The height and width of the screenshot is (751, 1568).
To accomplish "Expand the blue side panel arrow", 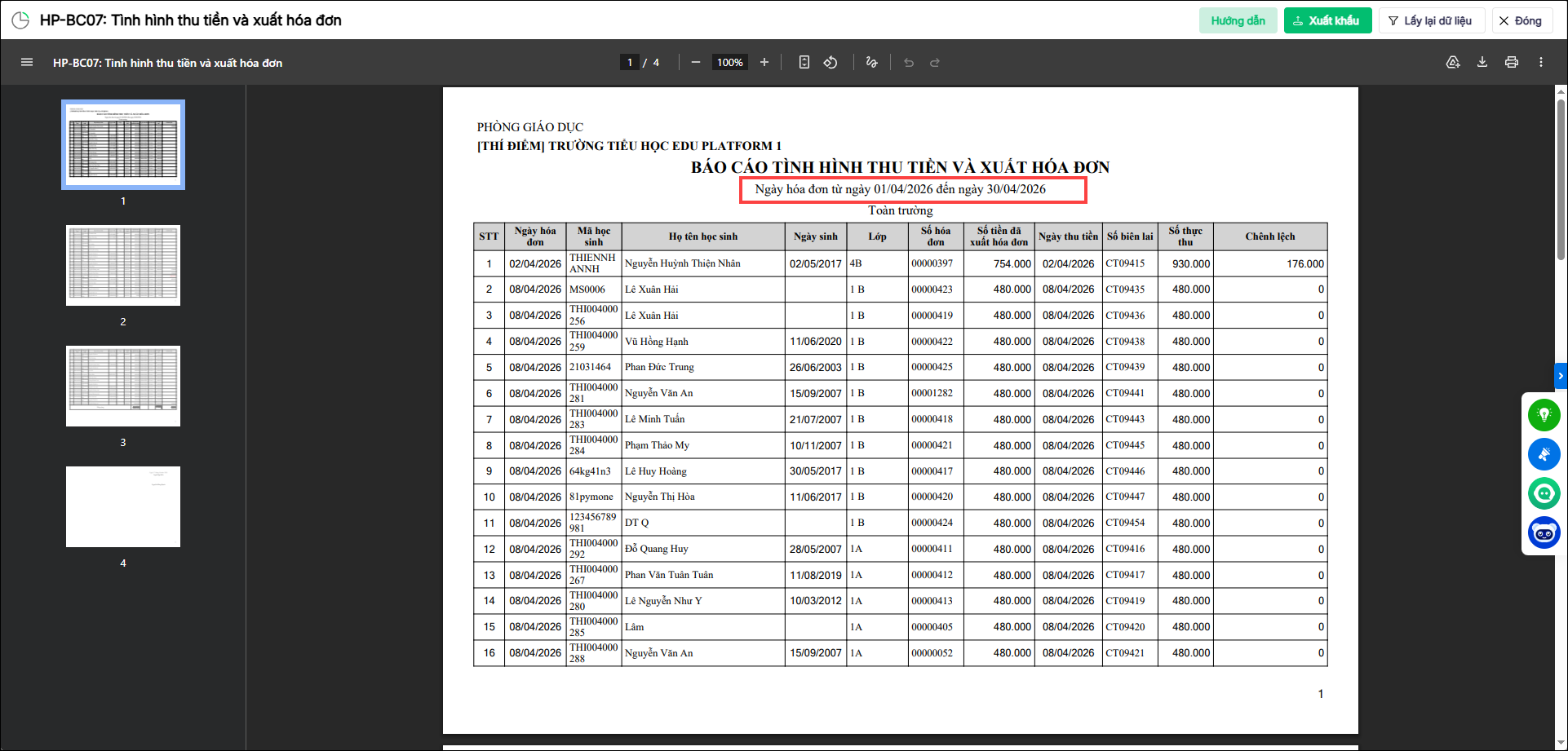I will 1561,376.
